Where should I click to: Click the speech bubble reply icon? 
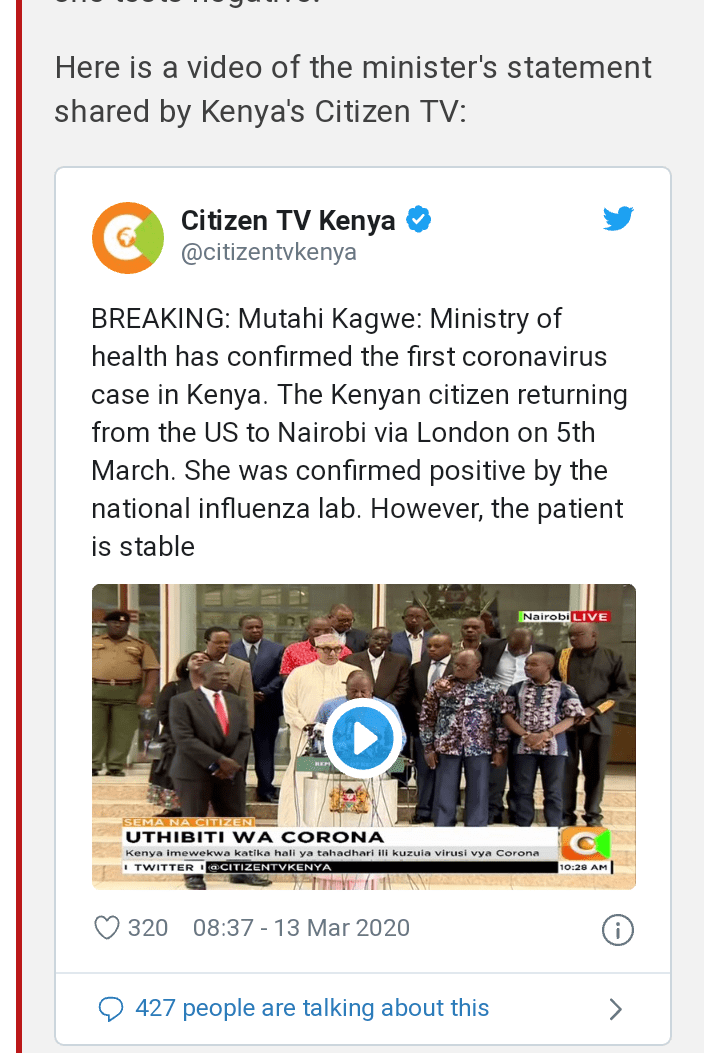tap(111, 1009)
